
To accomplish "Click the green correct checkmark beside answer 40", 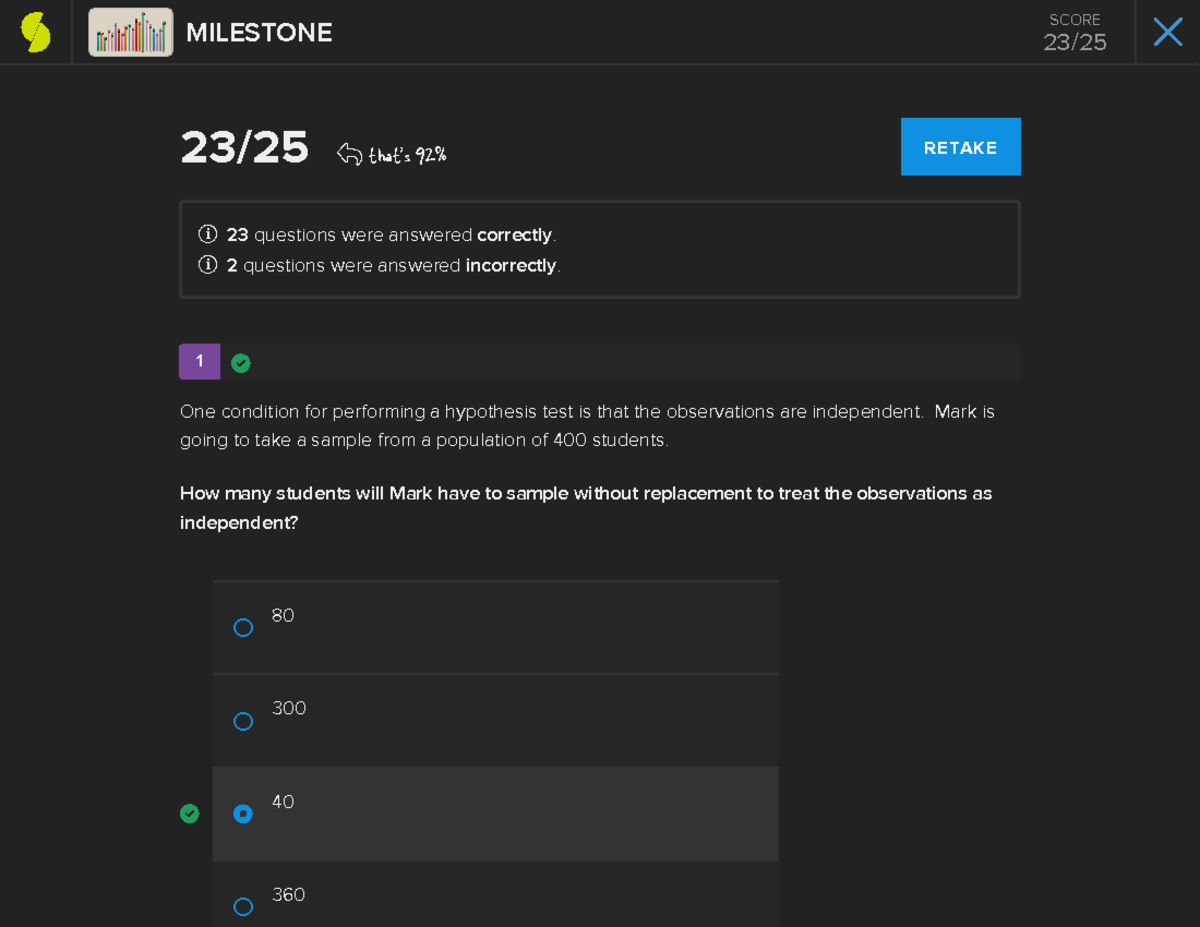I will [189, 814].
